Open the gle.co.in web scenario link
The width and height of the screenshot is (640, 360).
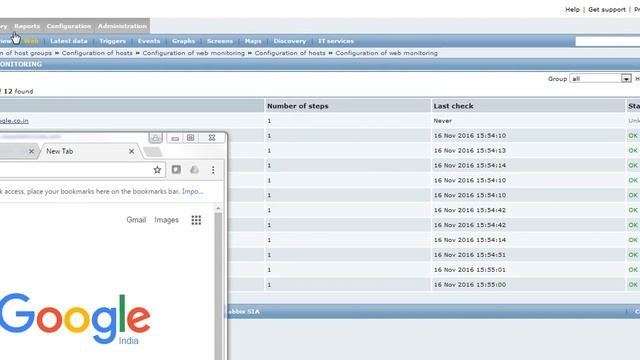(14, 121)
